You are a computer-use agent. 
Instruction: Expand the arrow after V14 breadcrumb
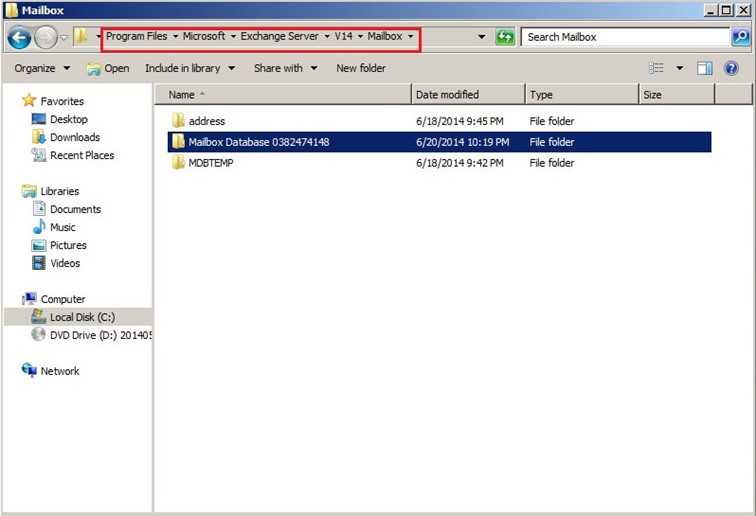tap(360, 37)
